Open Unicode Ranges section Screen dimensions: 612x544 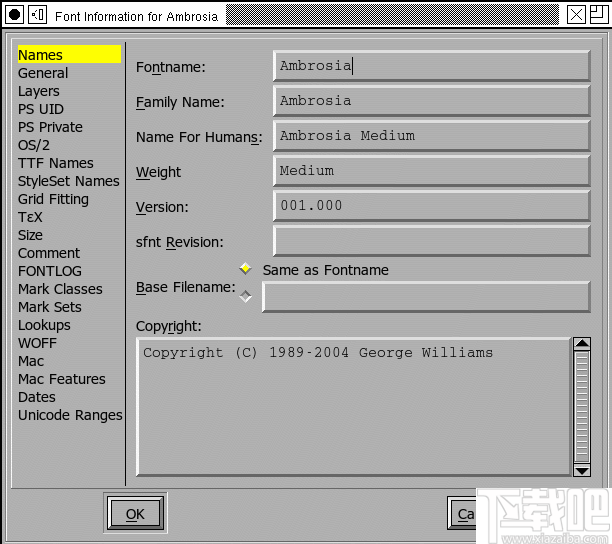[x=70, y=415]
